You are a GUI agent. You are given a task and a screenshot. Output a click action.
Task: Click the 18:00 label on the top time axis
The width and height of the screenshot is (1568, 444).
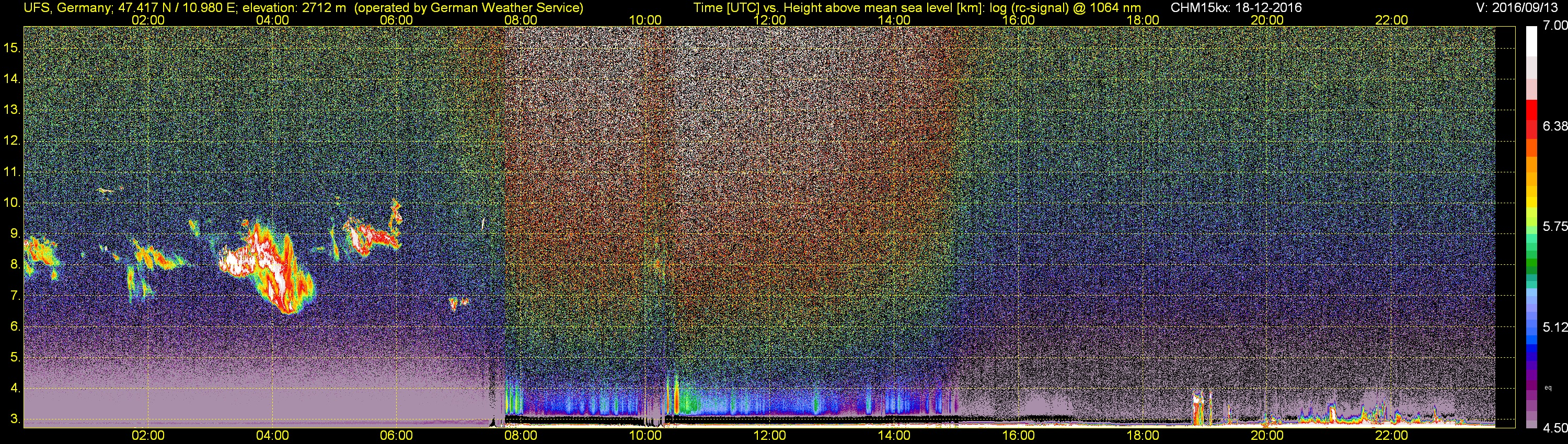pos(1143,20)
